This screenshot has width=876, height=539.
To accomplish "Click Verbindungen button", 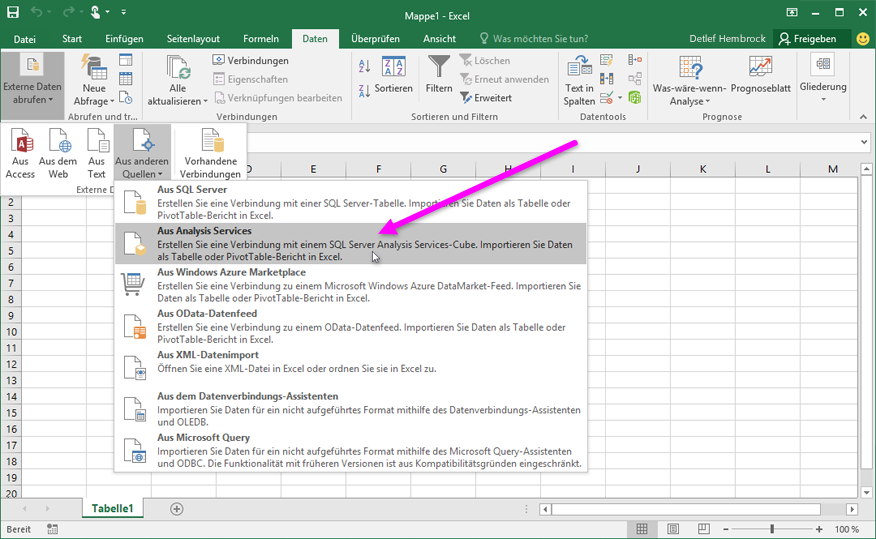I will (x=251, y=60).
